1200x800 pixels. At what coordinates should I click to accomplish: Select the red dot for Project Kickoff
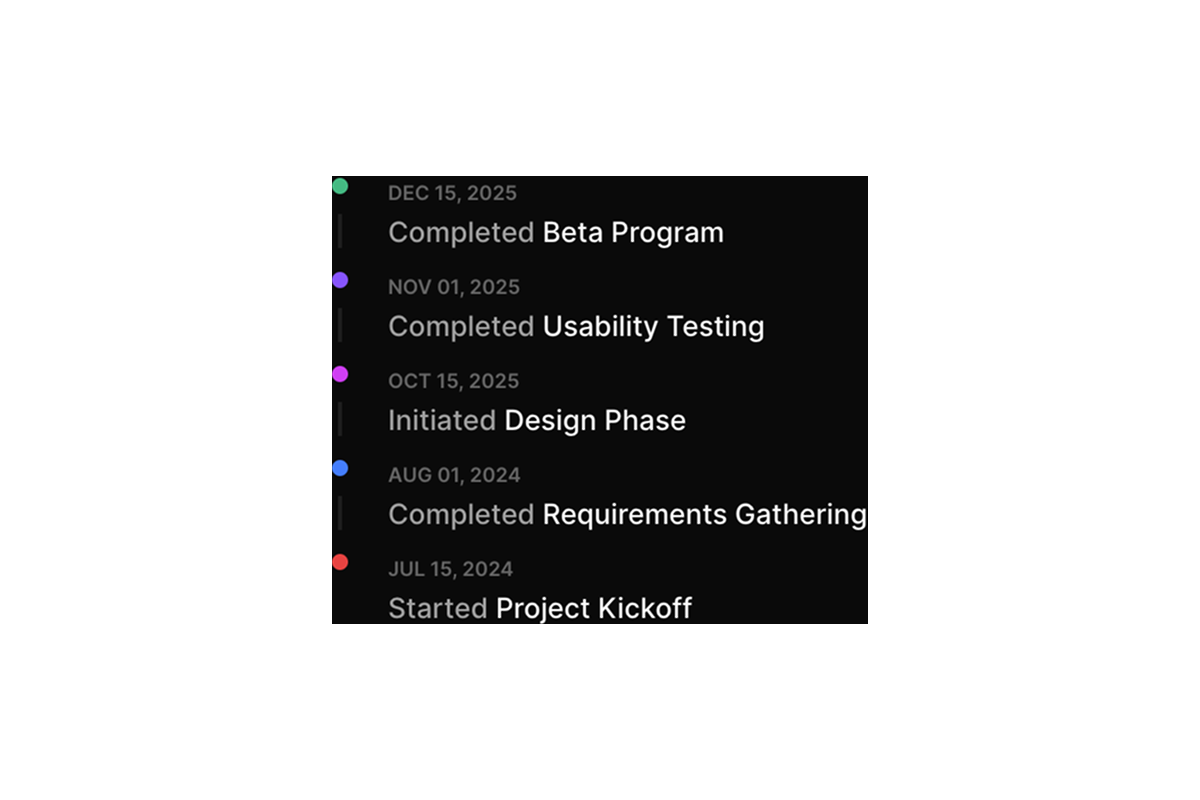340,562
